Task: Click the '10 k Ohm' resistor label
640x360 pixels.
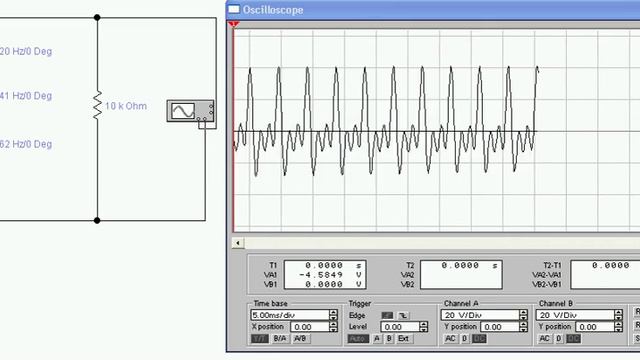Action: pyautogui.click(x=126, y=106)
